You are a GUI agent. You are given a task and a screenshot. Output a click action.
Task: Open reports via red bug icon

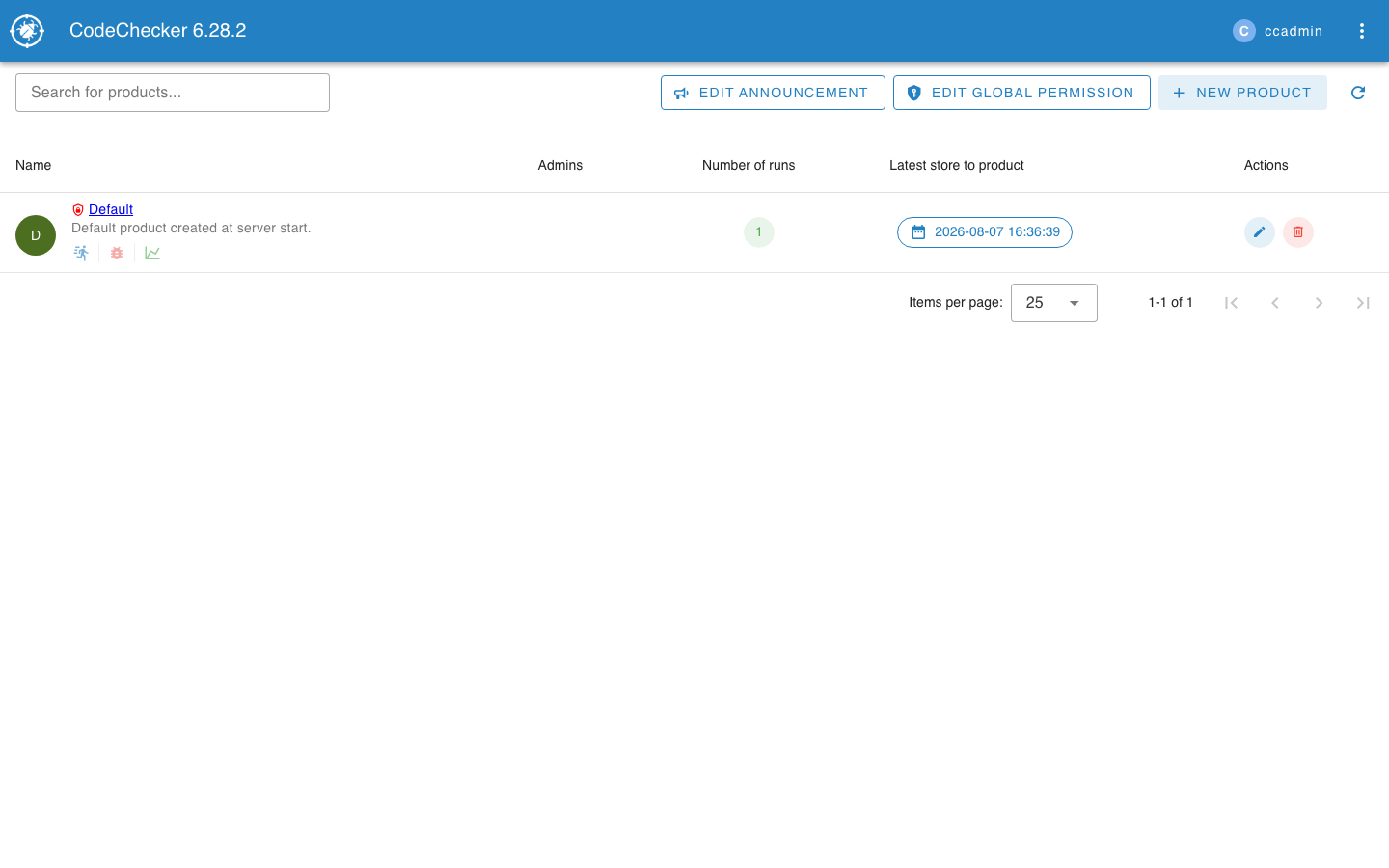117,253
